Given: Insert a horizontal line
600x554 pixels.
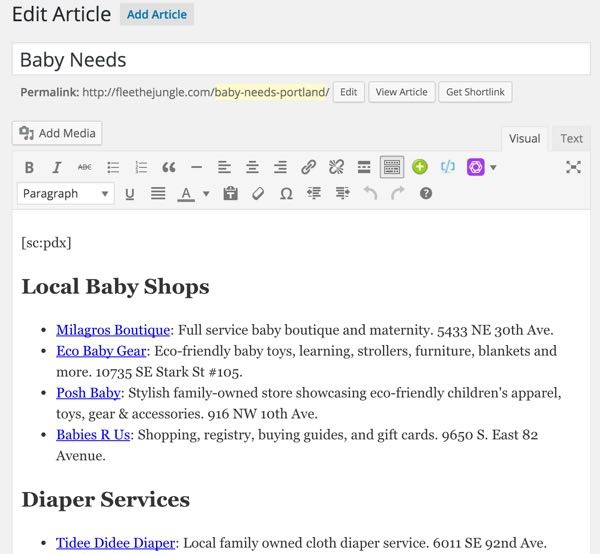Looking at the screenshot, I should click(197, 167).
